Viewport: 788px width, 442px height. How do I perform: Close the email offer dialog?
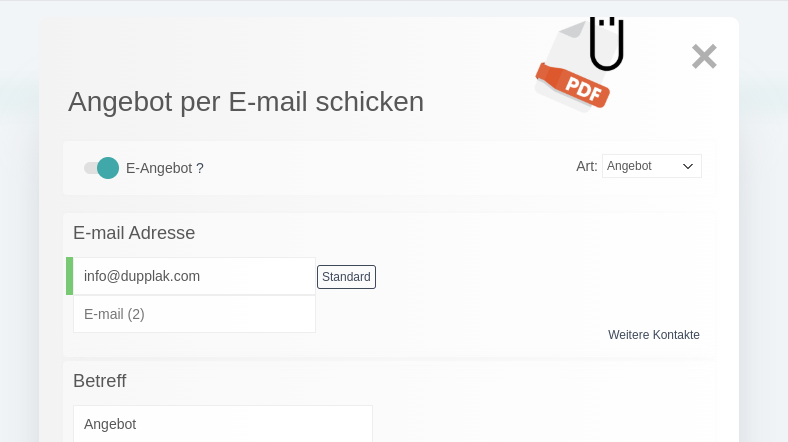pyautogui.click(x=704, y=57)
